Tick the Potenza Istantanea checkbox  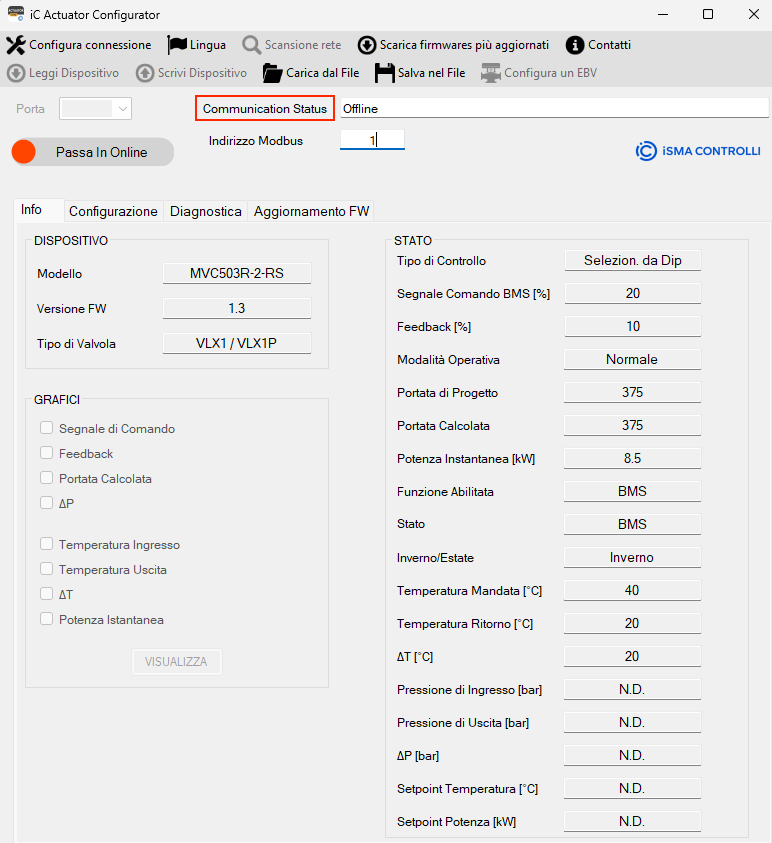click(46, 619)
